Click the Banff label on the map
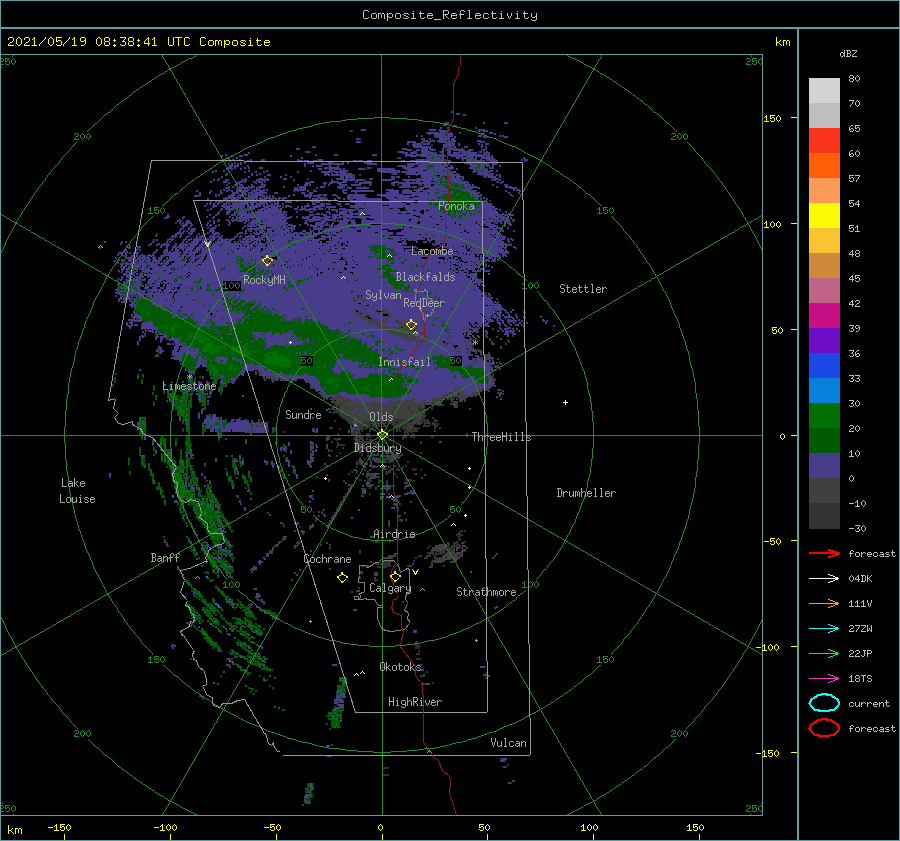The image size is (900, 841). [165, 557]
